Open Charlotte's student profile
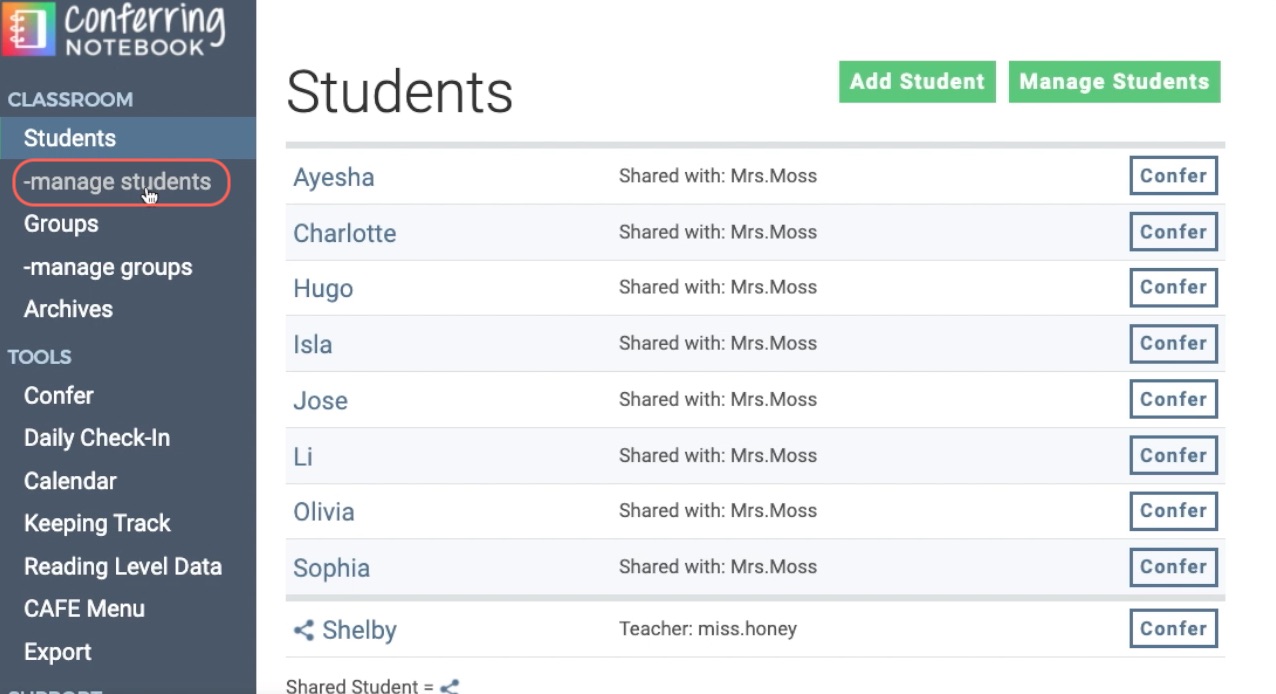Image resolution: width=1276 pixels, height=694 pixels. point(344,232)
